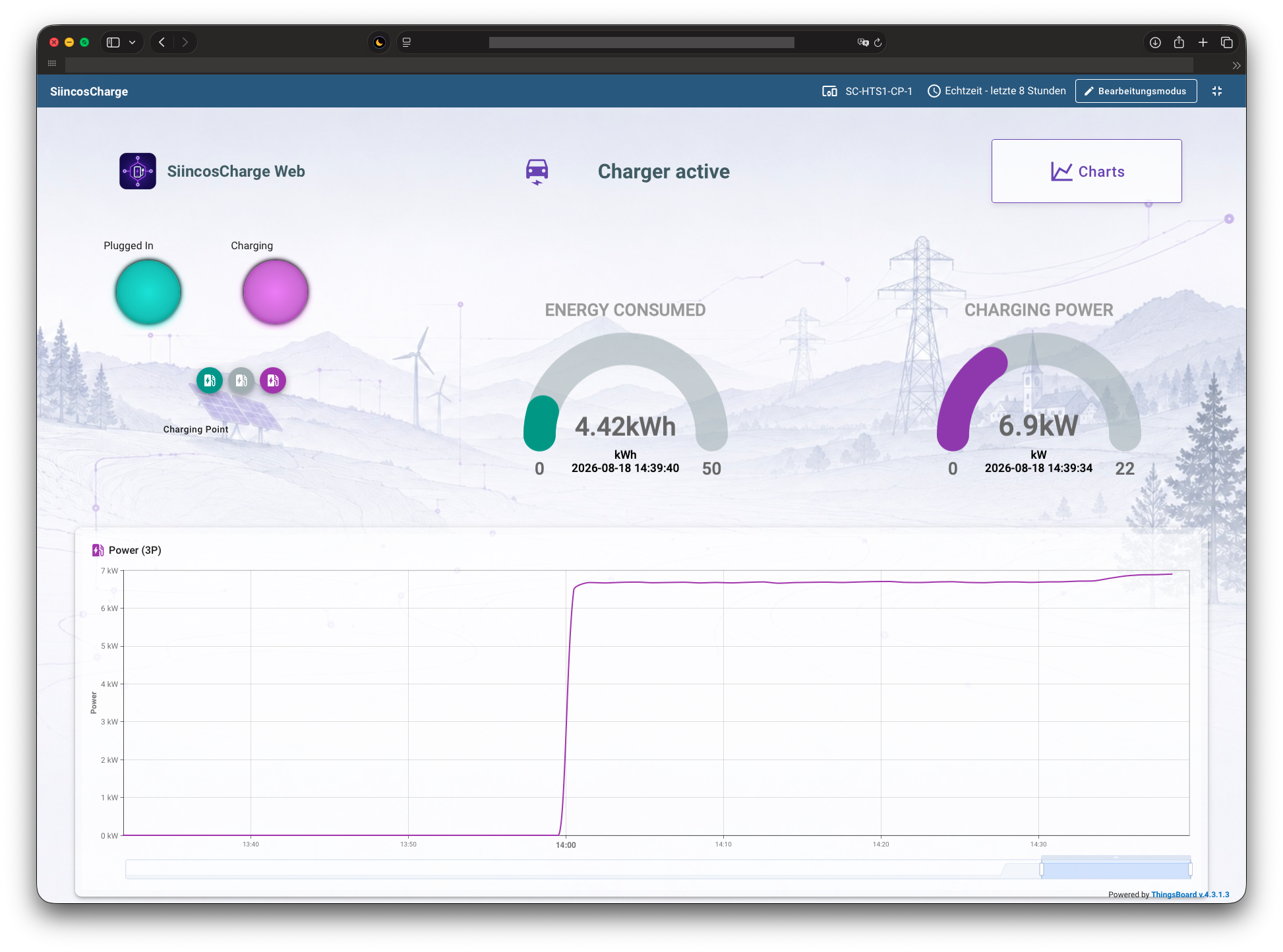
Task: Click the browser address bar field
Action: tap(641, 42)
